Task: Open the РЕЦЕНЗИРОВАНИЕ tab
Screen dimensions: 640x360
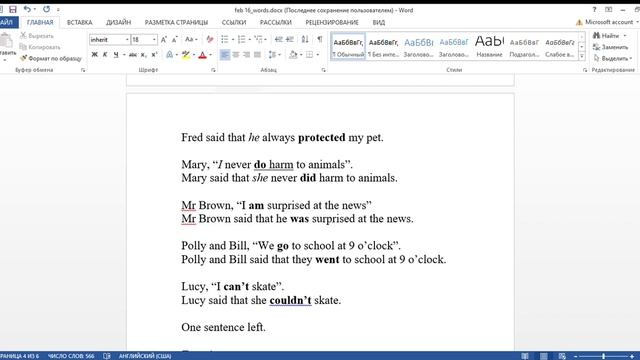Action: pos(332,22)
